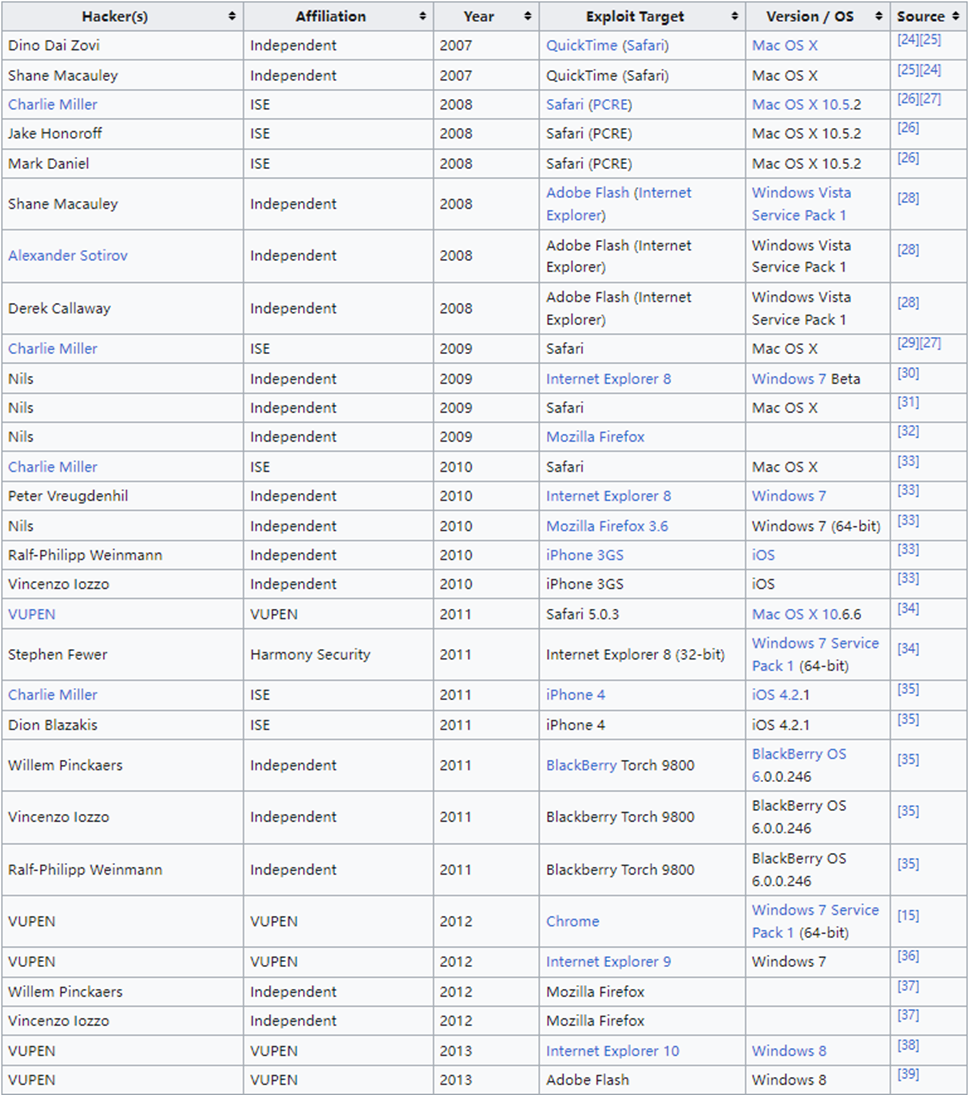Click sort arrows in Affiliation header
The image size is (969, 1095).
pos(423,17)
